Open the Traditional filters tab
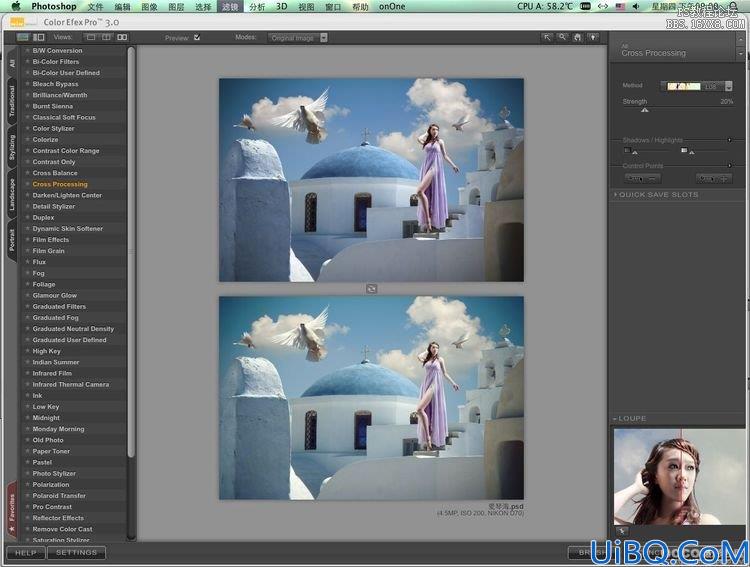This screenshot has height=567, width=750. [x=12, y=101]
